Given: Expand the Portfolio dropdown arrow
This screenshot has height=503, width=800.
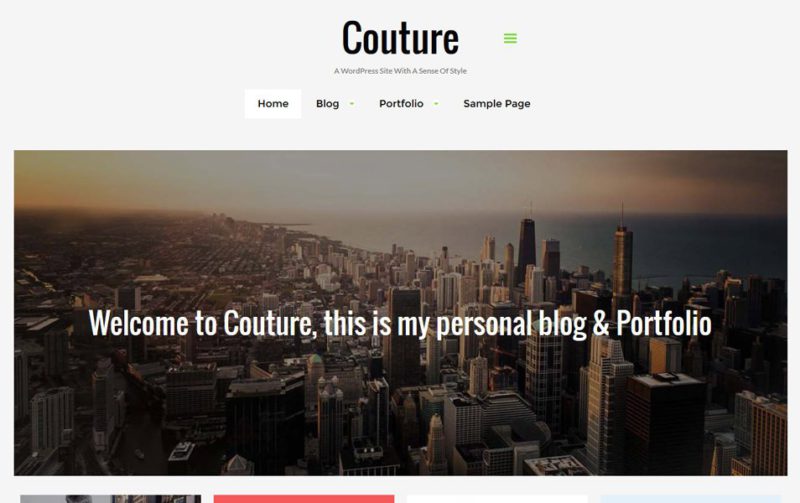Looking at the screenshot, I should tap(436, 104).
